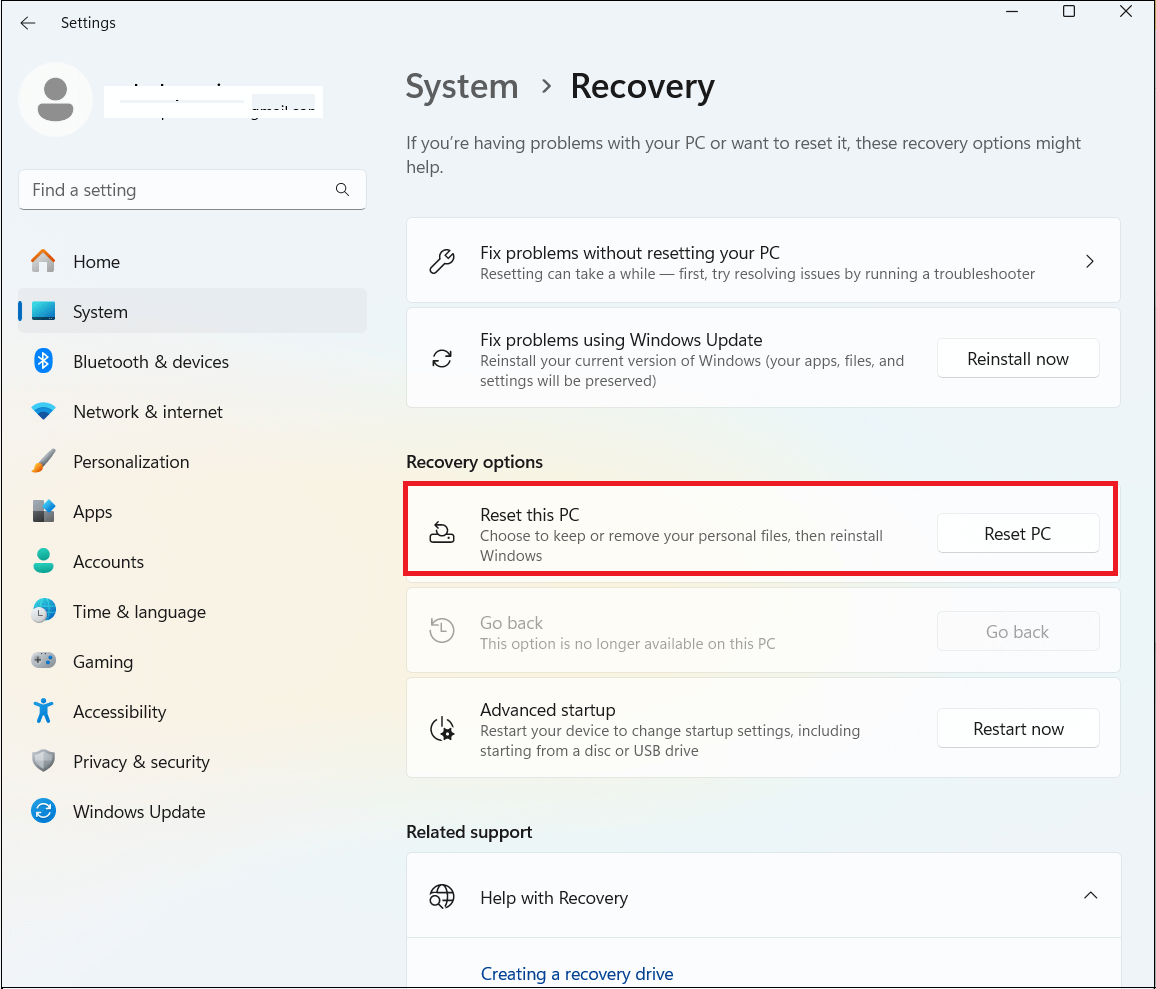Go to Windows Update settings

[192, 811]
